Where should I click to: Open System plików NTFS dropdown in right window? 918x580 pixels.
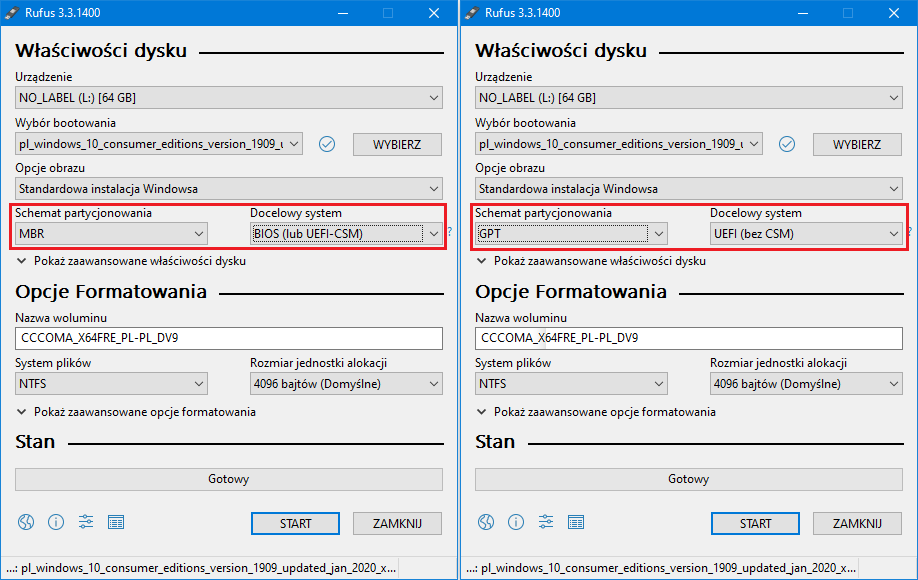[x=571, y=384]
